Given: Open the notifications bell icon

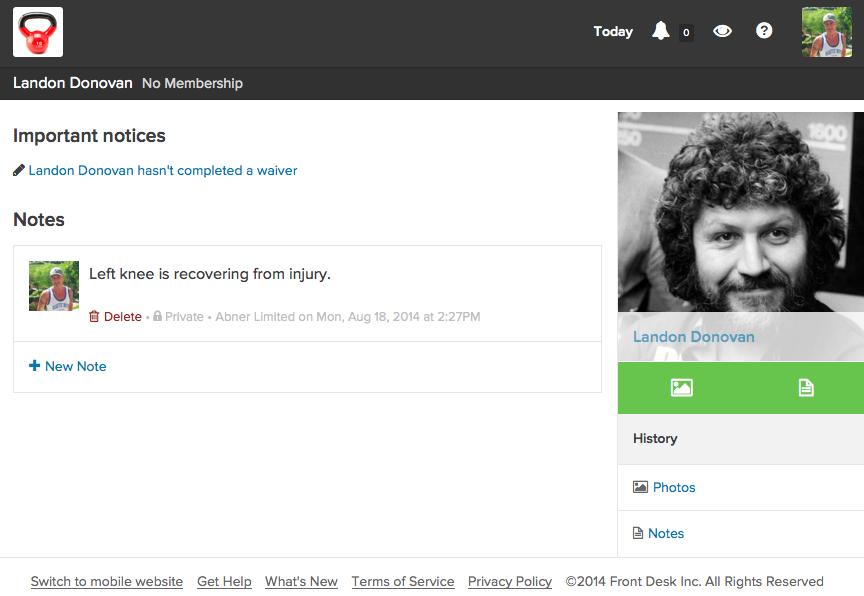Looking at the screenshot, I should [660, 31].
